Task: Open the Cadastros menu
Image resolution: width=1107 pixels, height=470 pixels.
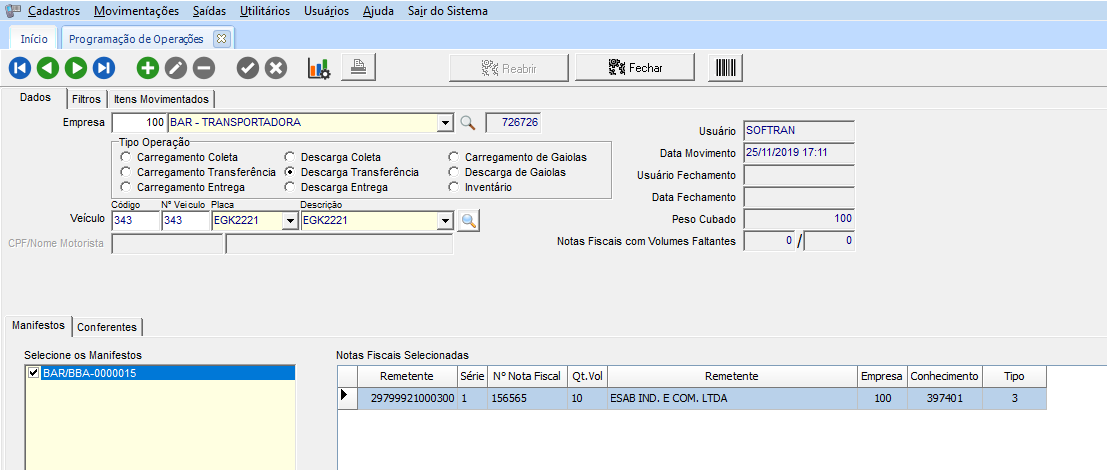Action: point(54,11)
